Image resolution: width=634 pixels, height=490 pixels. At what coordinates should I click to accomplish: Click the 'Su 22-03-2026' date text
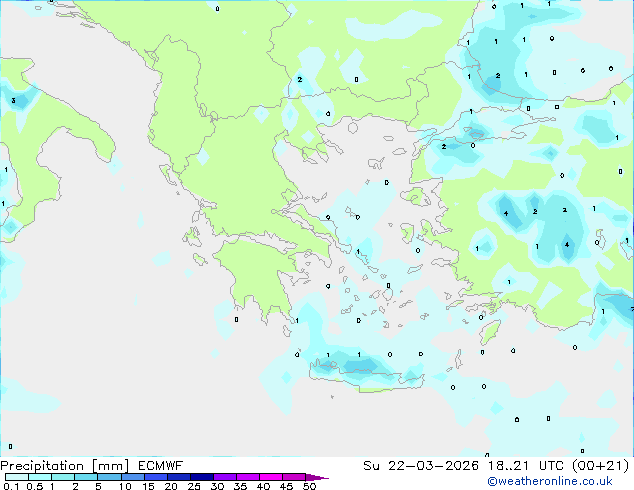click(x=421, y=466)
